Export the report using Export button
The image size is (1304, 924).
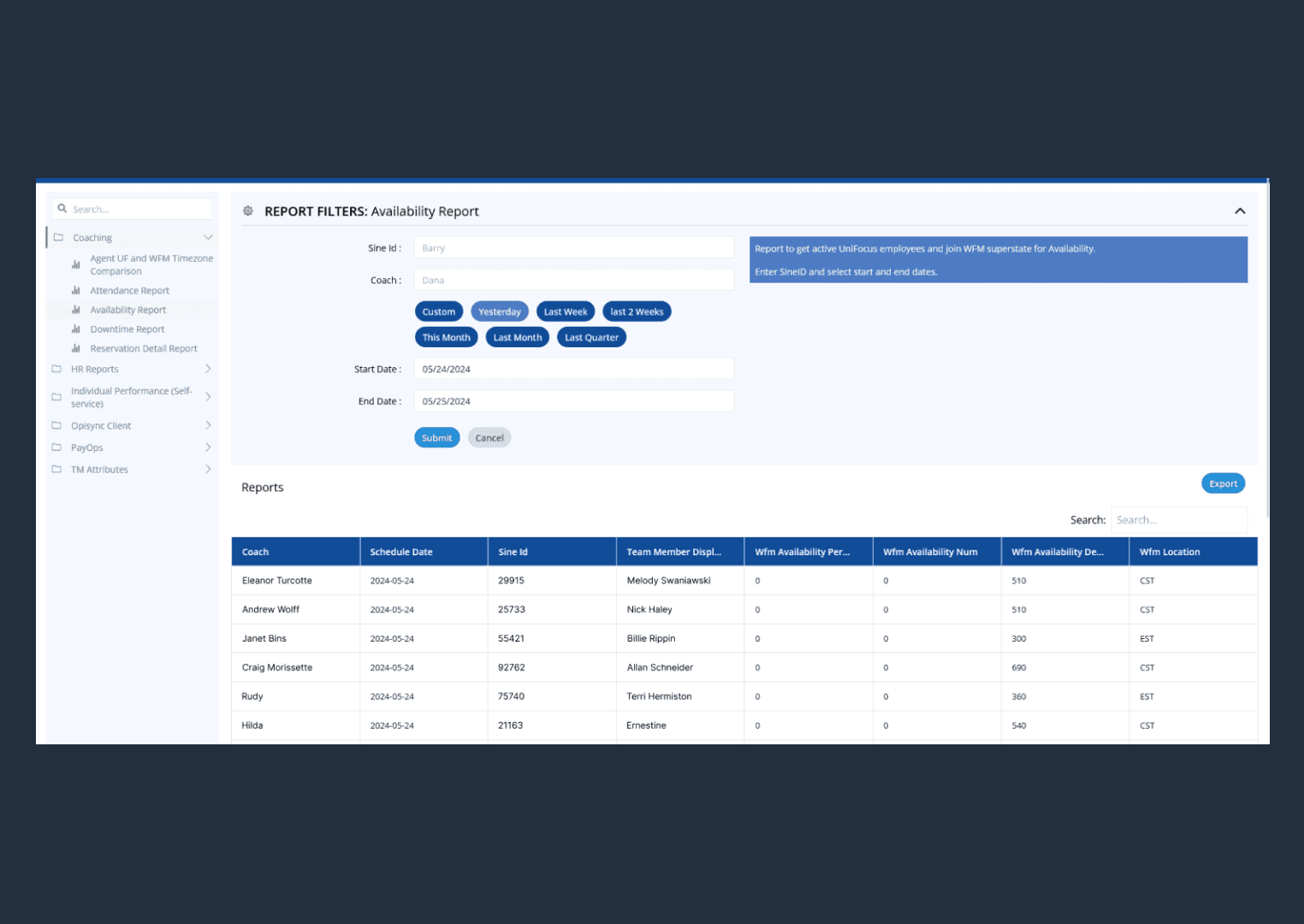1223,484
